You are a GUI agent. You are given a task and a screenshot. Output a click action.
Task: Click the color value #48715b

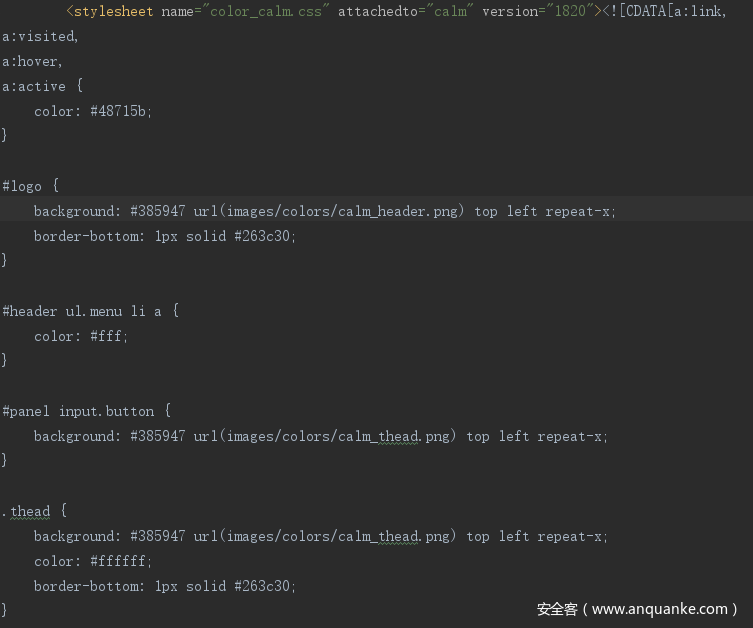120,111
